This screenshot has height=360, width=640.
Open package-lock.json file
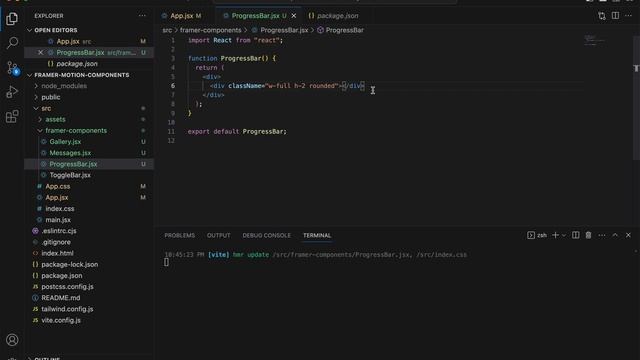pos(69,264)
